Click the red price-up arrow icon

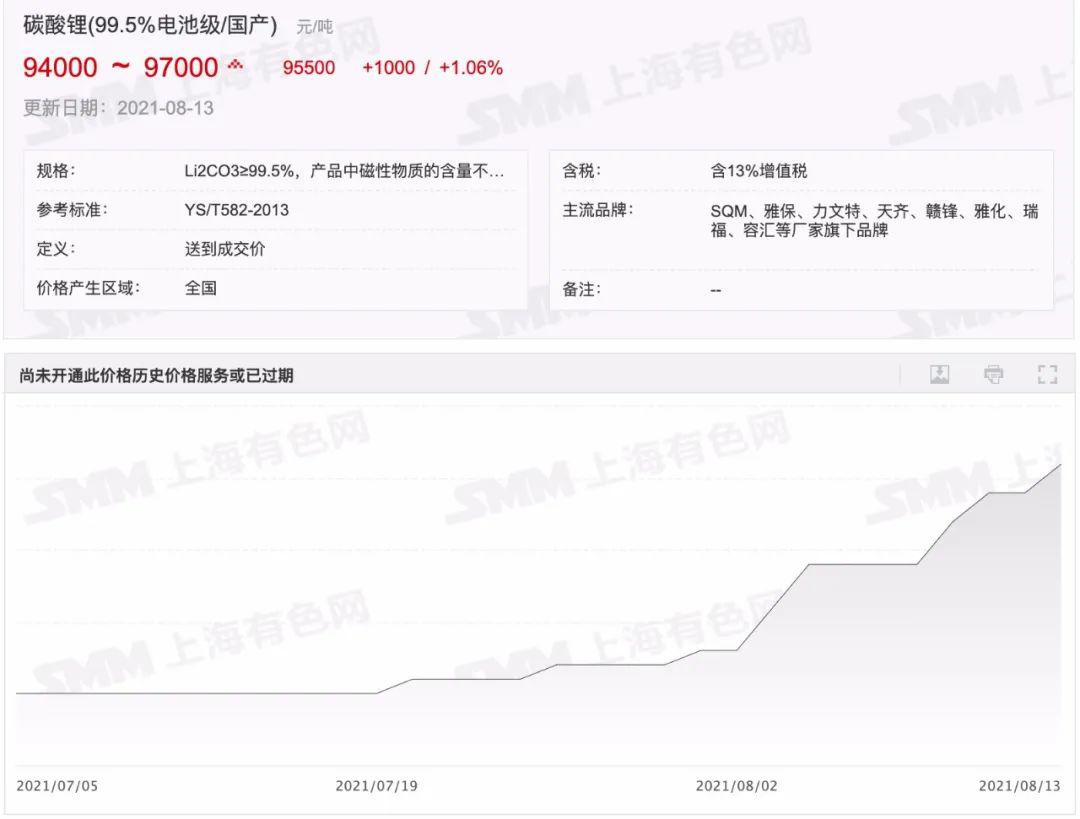point(235,66)
